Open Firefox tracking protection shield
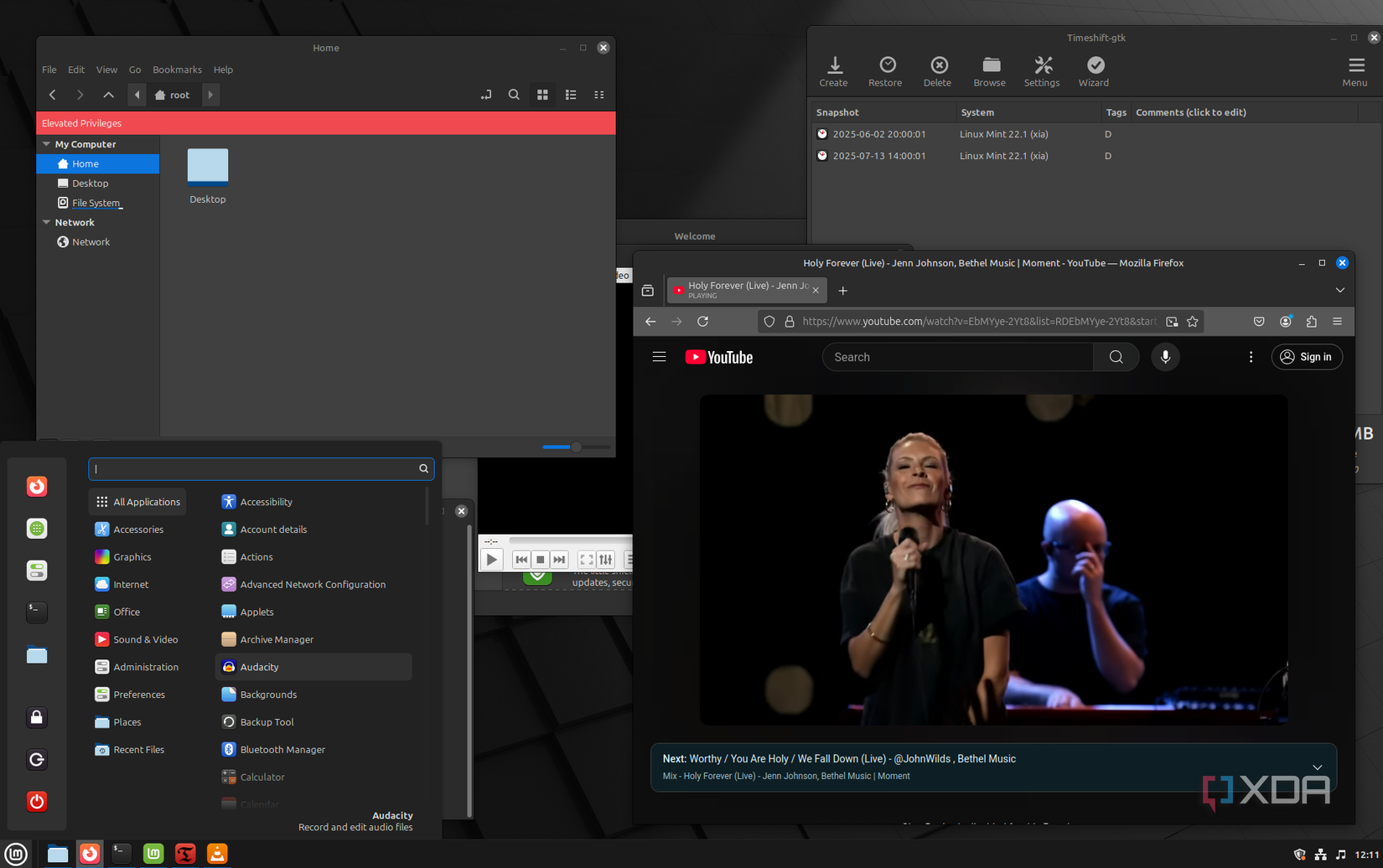Image resolution: width=1383 pixels, height=868 pixels. (x=769, y=321)
